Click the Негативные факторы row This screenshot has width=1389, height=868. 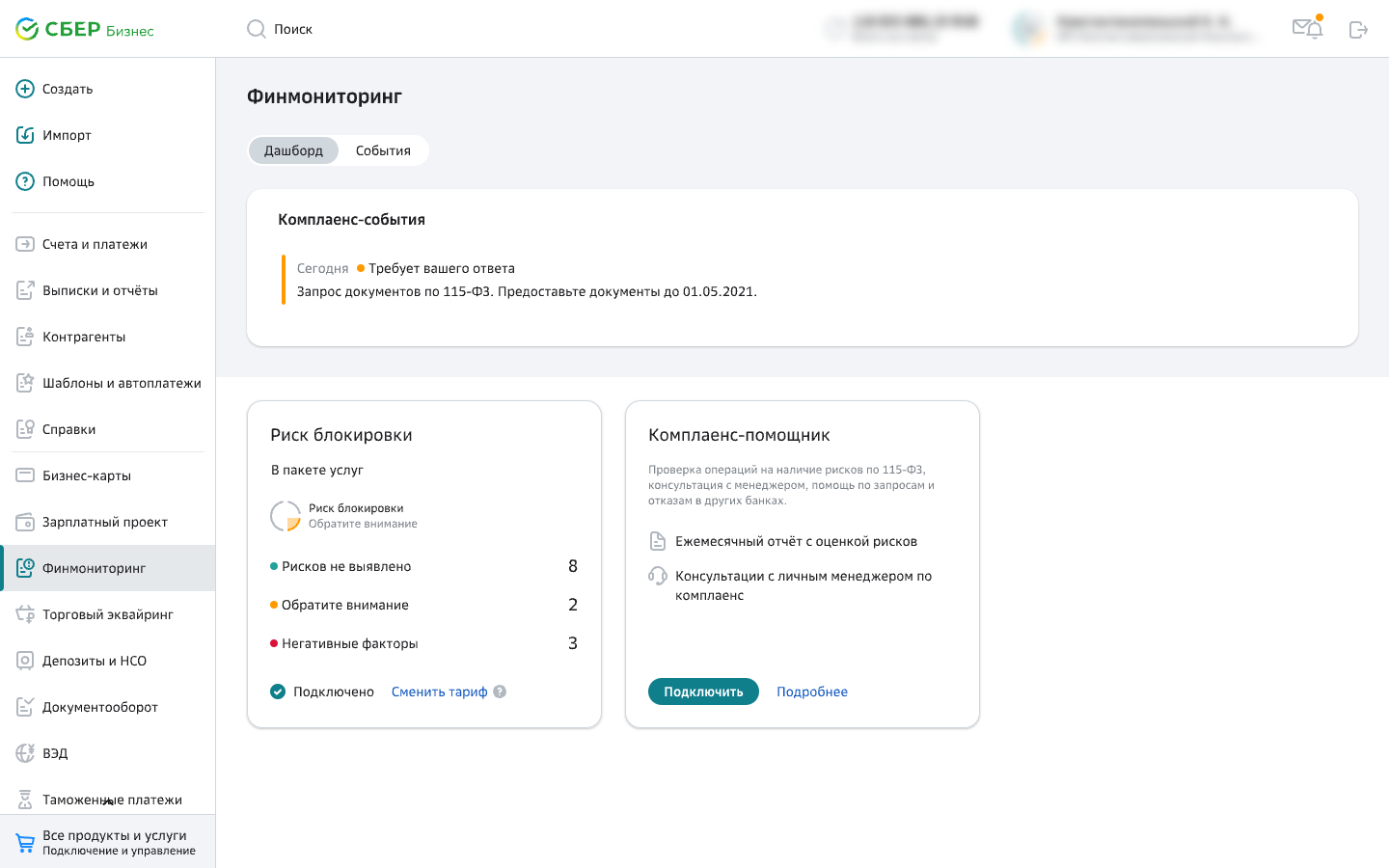[x=423, y=643]
